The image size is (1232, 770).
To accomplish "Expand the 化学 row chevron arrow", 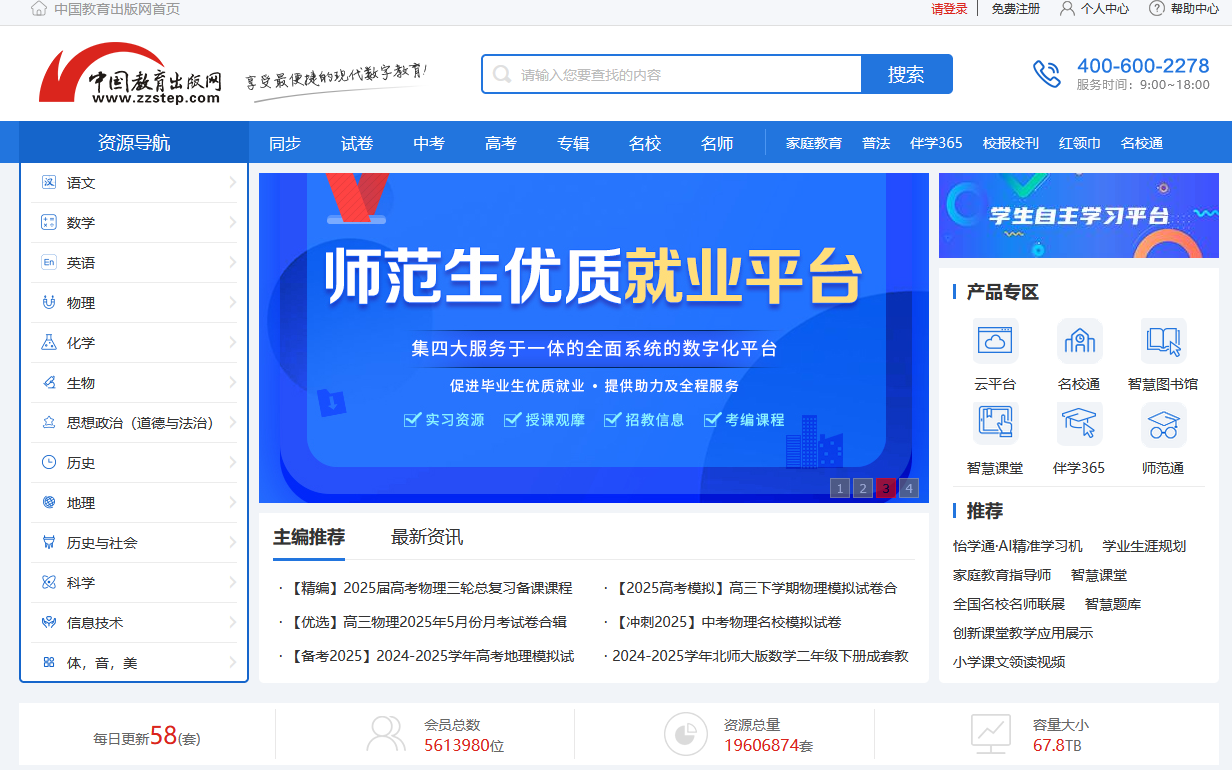I will (x=232, y=343).
